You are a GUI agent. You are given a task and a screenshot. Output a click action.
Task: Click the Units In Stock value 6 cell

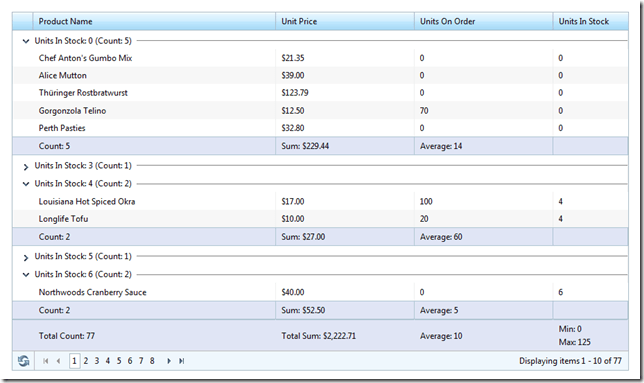pyautogui.click(x=591, y=292)
